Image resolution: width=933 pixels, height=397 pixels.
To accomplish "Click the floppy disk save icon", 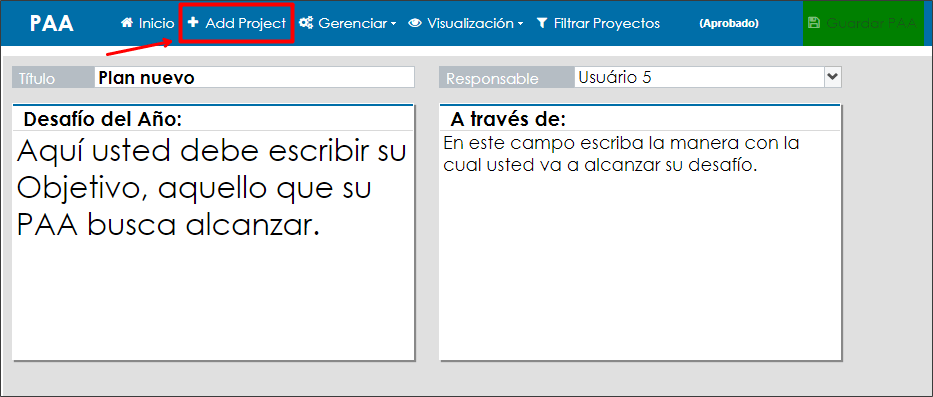I will [813, 23].
